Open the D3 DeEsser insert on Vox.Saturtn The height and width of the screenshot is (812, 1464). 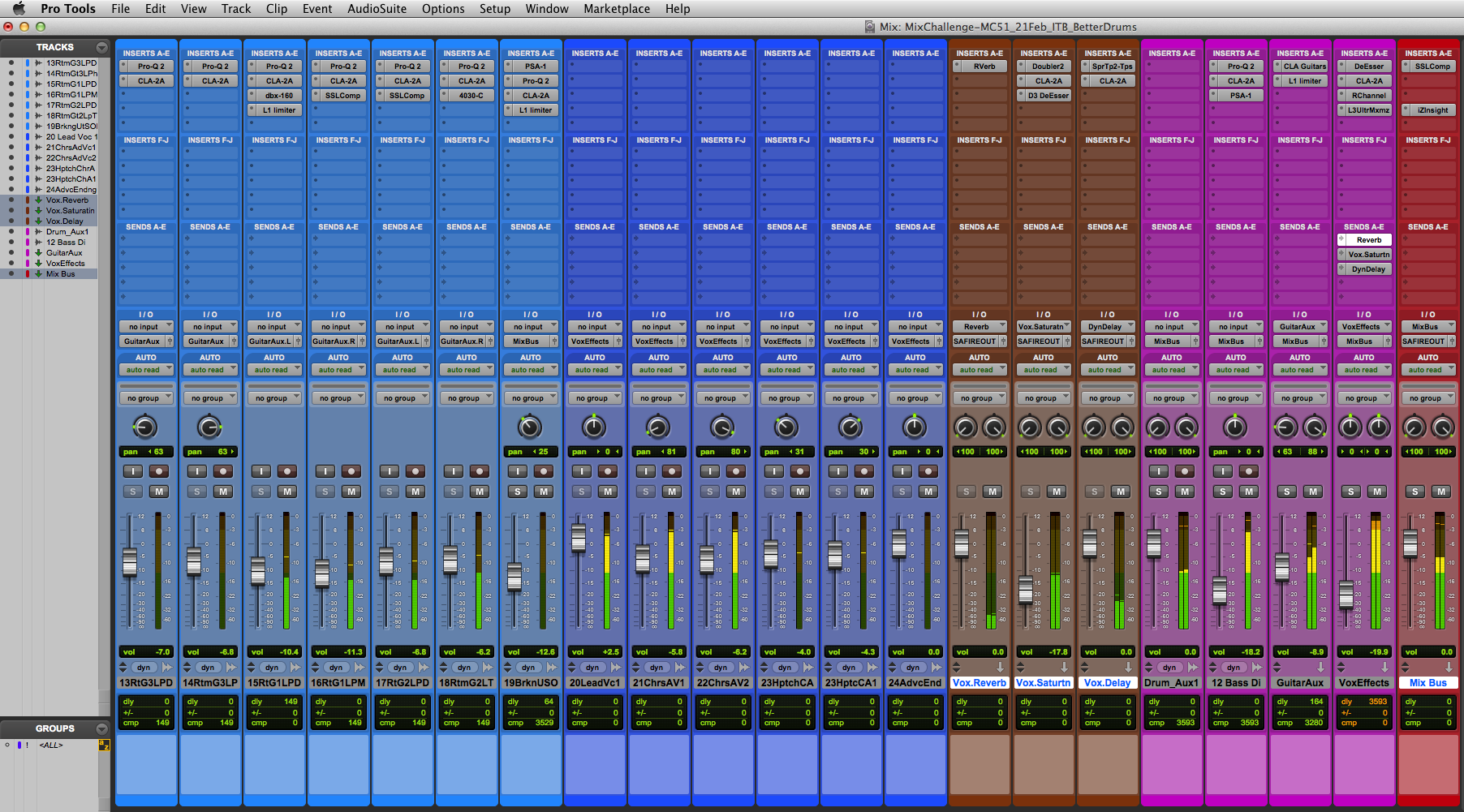point(1048,96)
